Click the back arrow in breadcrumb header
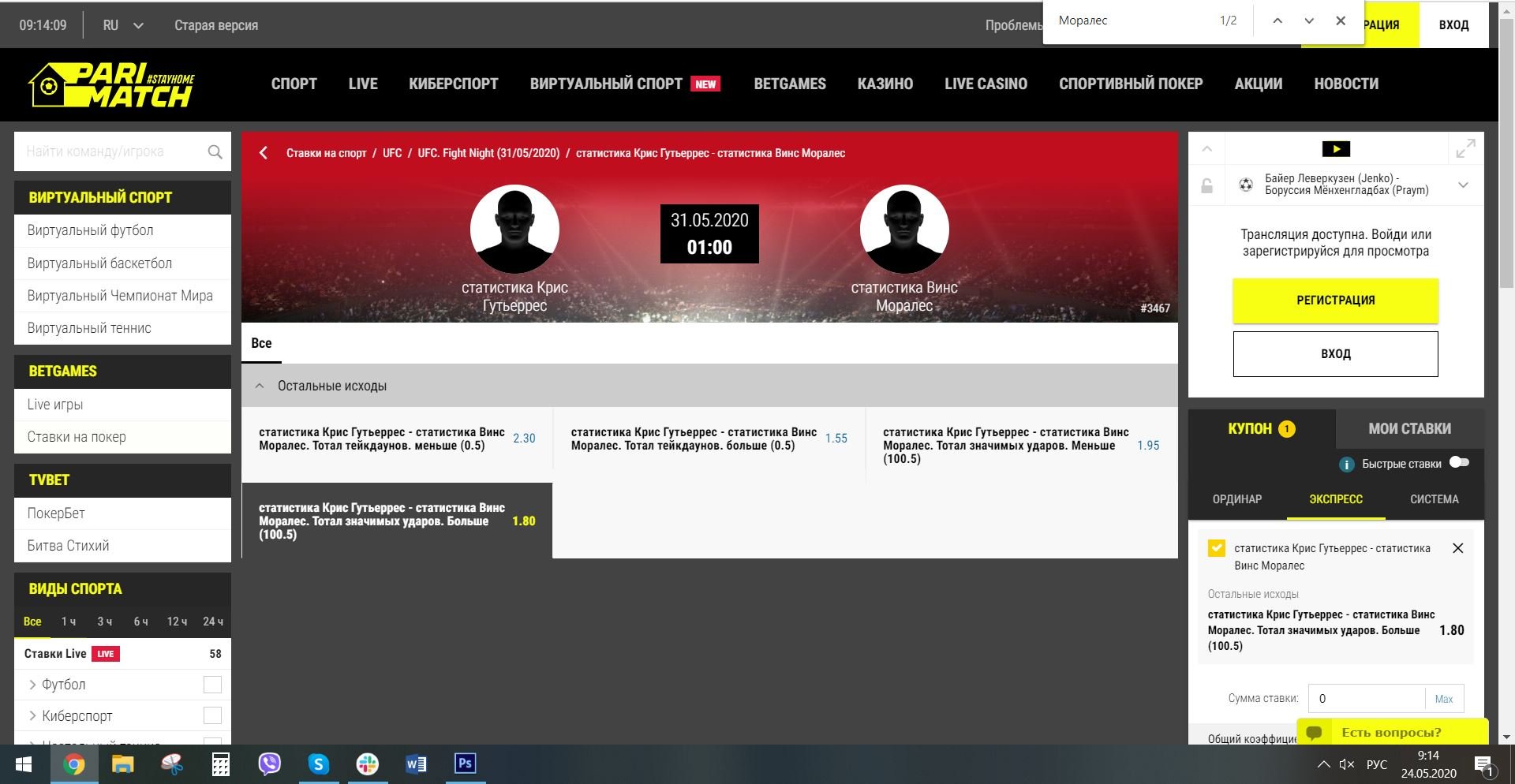1515x784 pixels. [264, 153]
